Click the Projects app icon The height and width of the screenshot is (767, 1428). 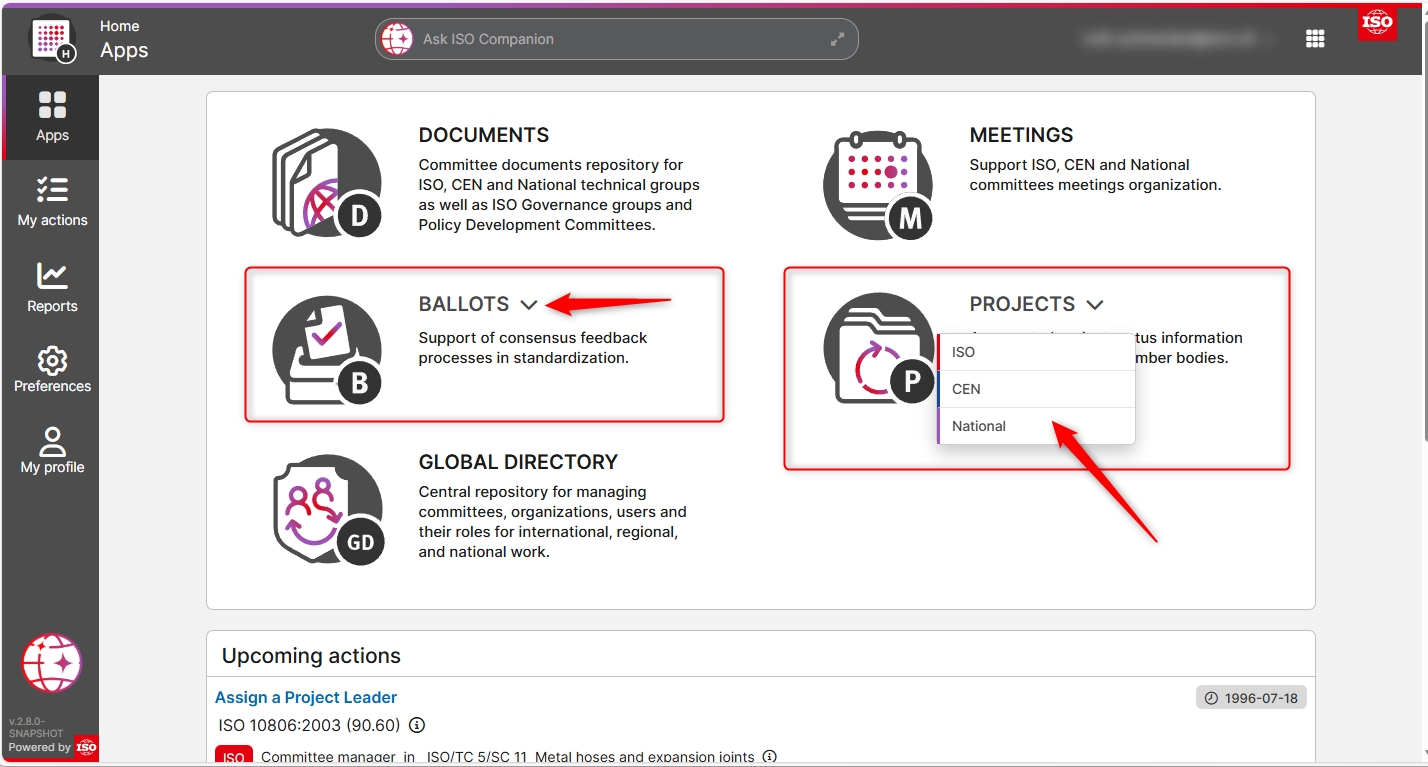[878, 350]
